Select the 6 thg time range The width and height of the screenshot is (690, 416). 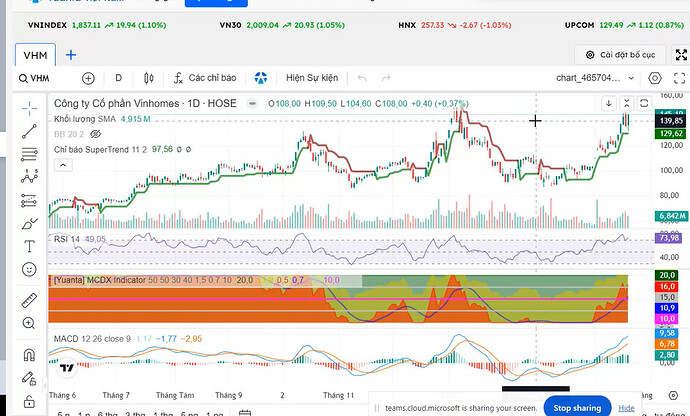tap(107, 414)
